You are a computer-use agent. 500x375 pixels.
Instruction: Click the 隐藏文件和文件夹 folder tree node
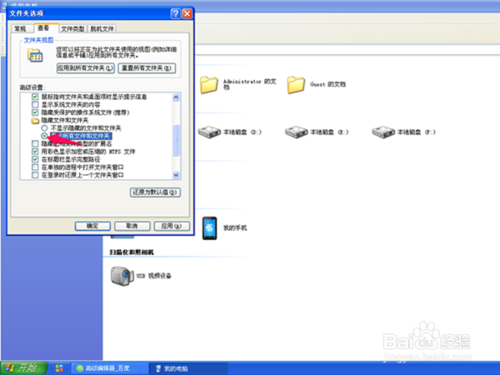60,120
